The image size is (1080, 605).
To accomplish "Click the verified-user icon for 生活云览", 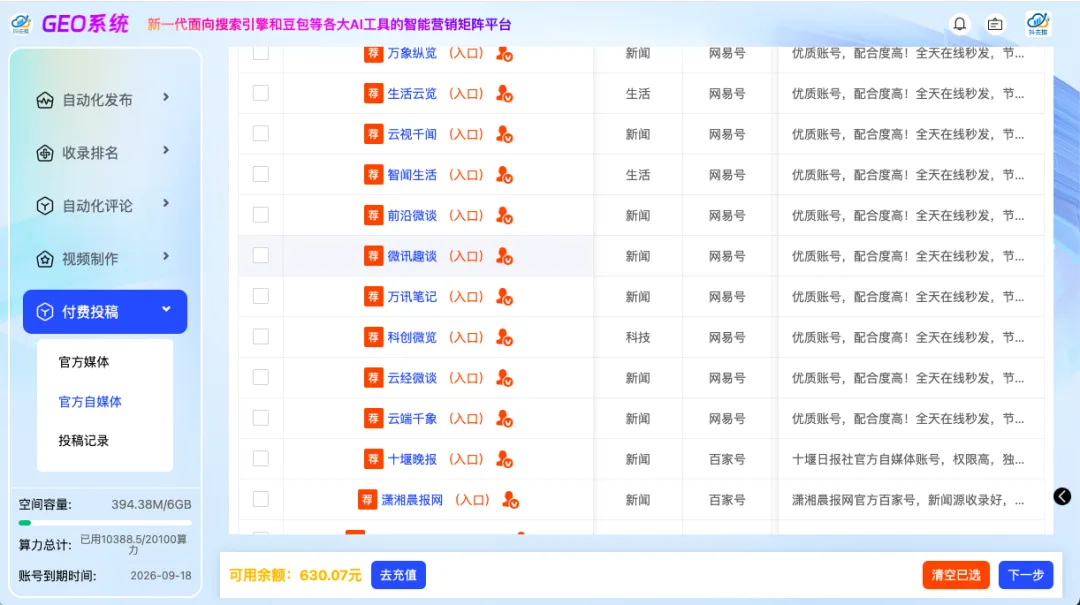I will [x=504, y=94].
